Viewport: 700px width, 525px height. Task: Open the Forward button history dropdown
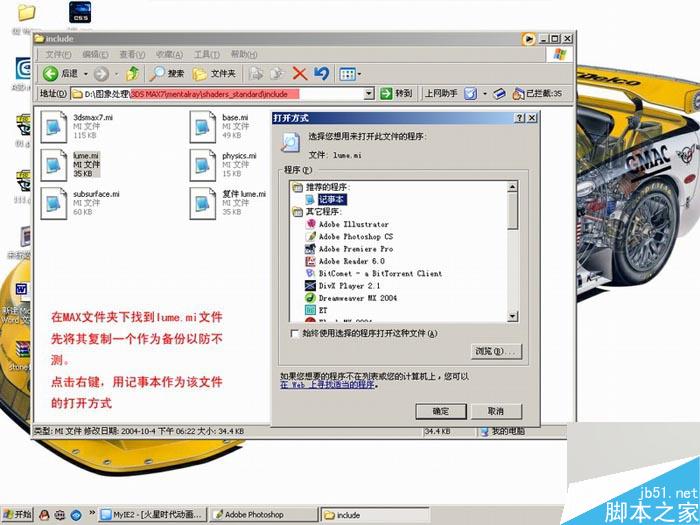pyautogui.click(x=117, y=74)
